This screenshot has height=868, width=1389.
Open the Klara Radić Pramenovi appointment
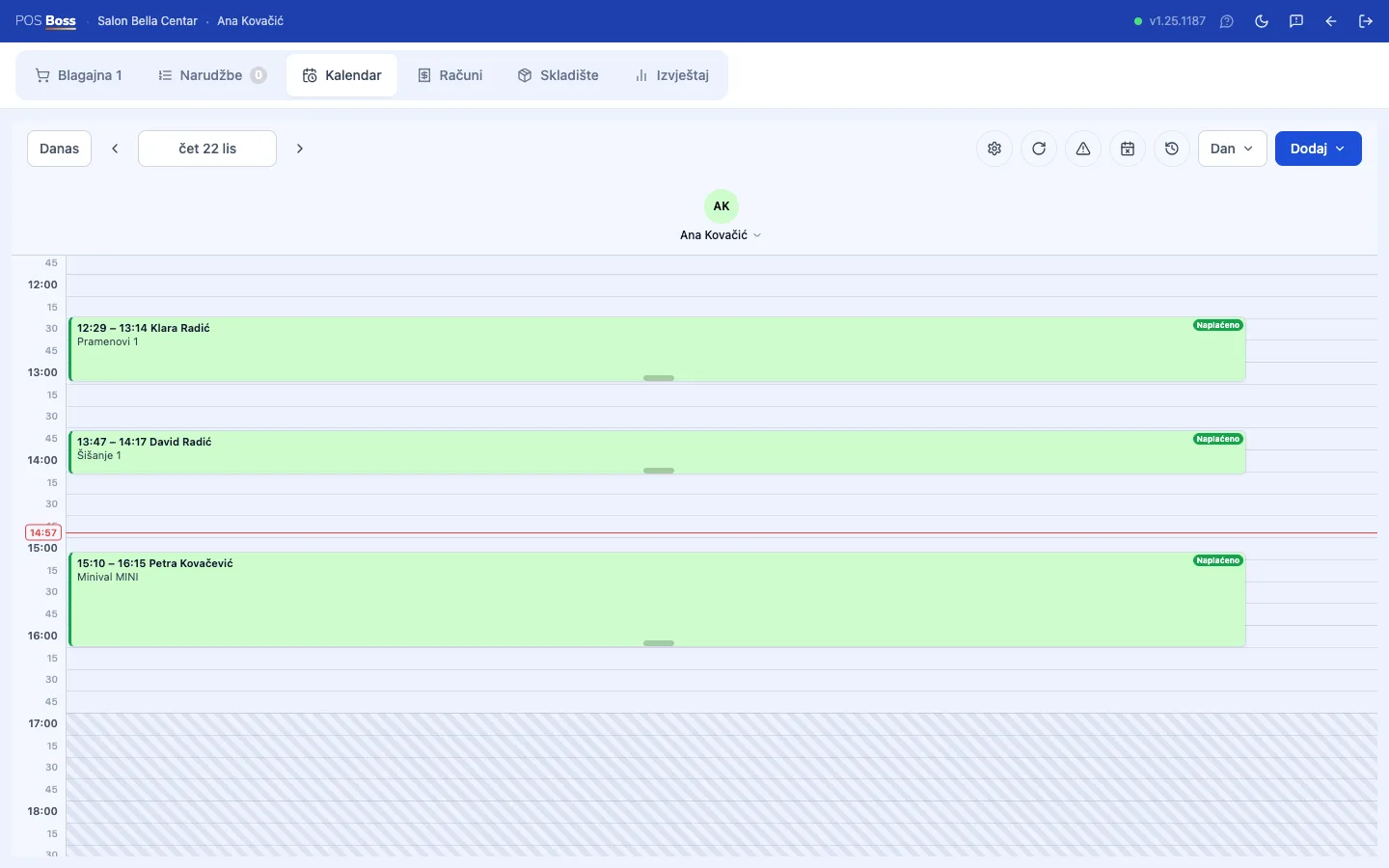(x=657, y=349)
